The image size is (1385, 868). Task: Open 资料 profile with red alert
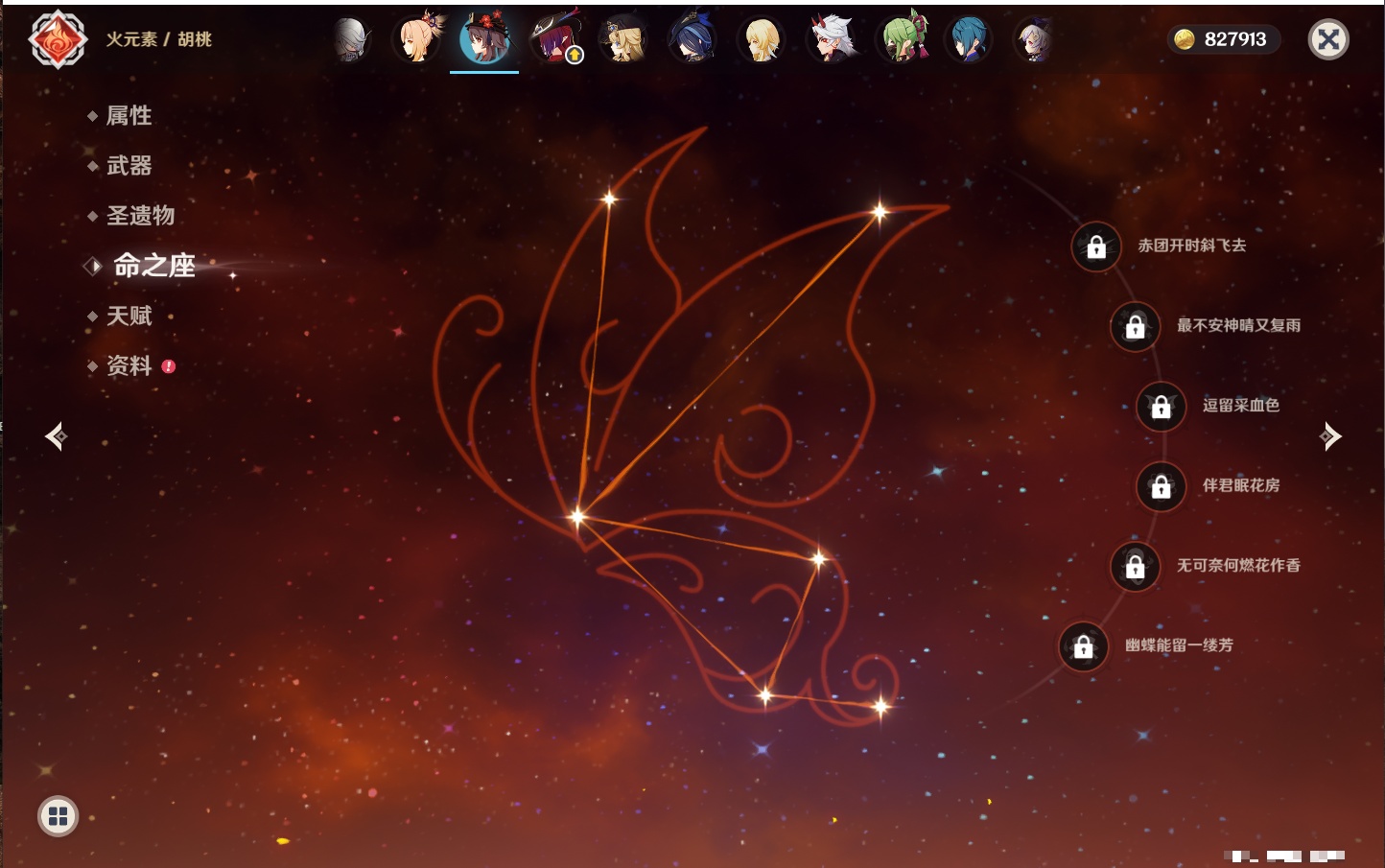point(129,365)
